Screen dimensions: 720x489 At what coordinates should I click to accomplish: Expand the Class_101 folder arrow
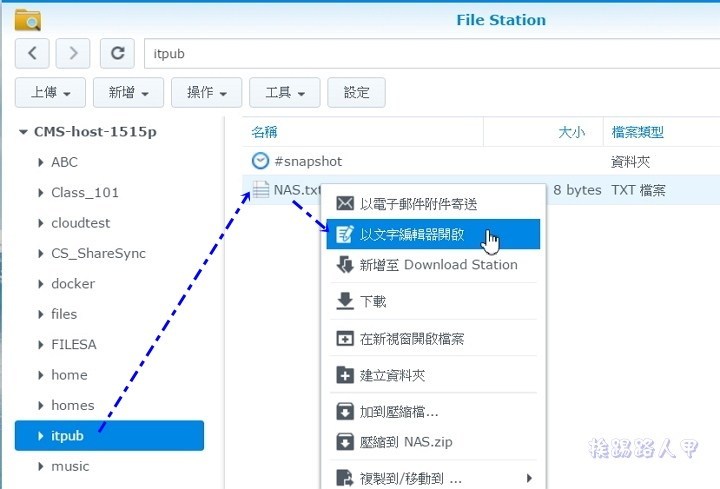pos(41,193)
